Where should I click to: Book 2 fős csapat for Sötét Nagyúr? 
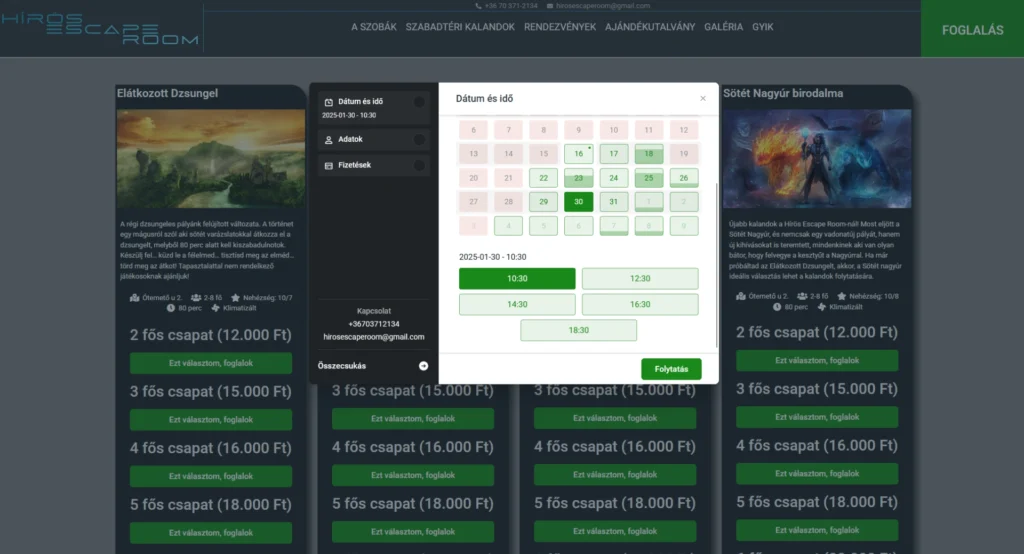point(817,361)
